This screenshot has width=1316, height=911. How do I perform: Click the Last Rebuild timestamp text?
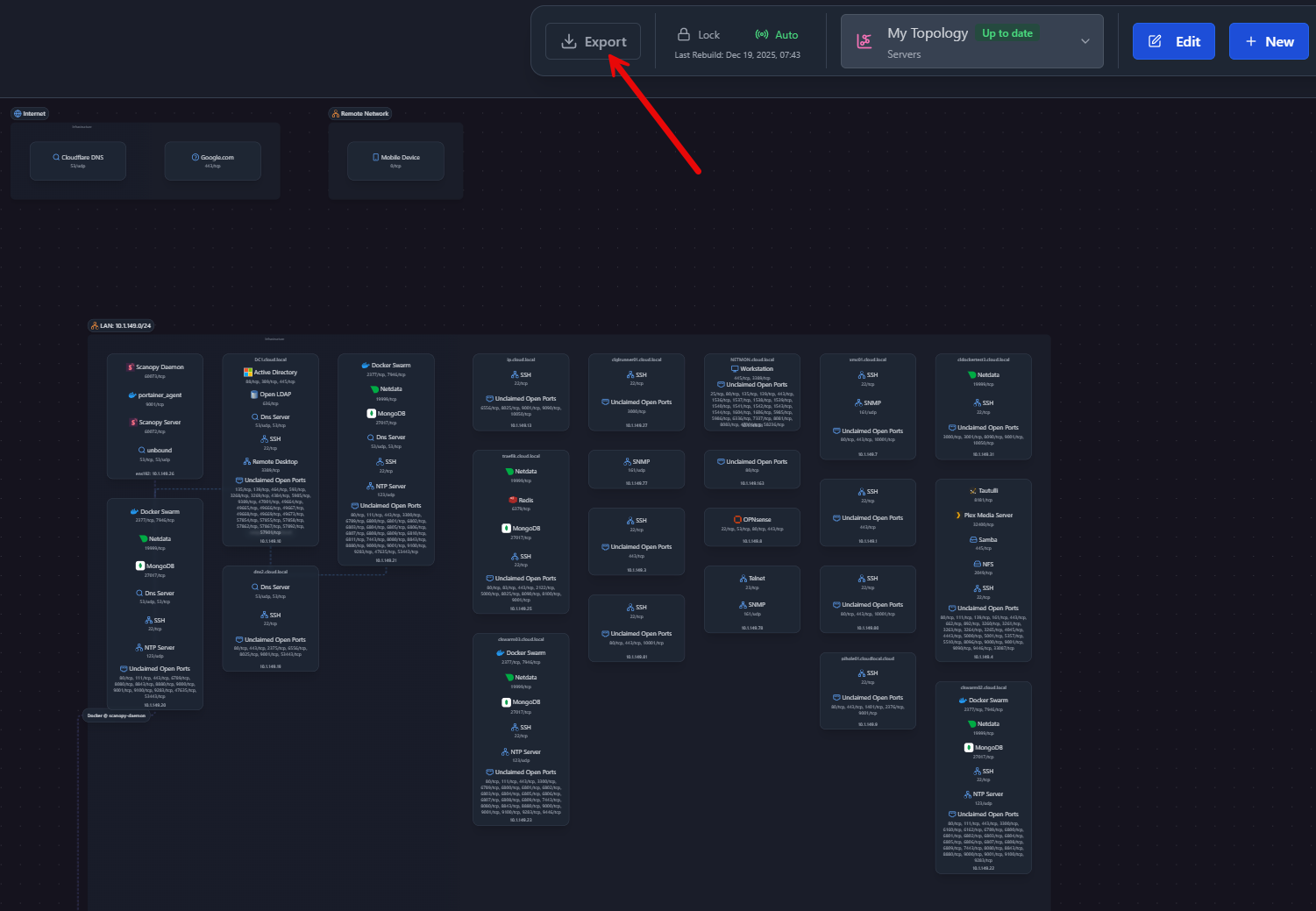737,55
